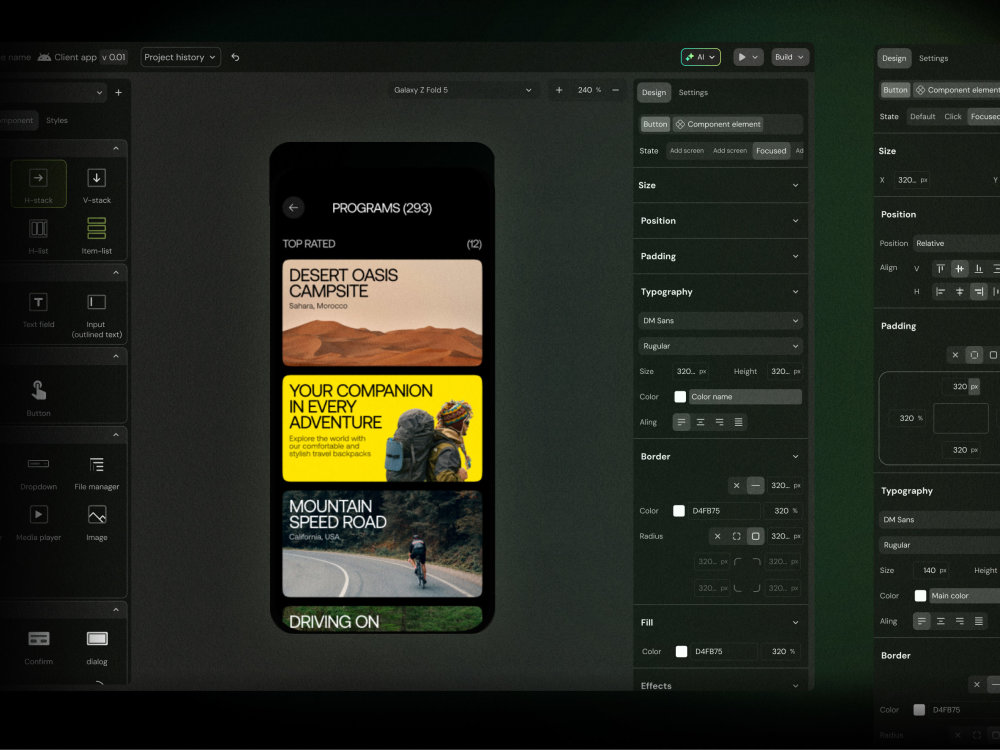Tap the back arrow in the phone preview

point(293,207)
